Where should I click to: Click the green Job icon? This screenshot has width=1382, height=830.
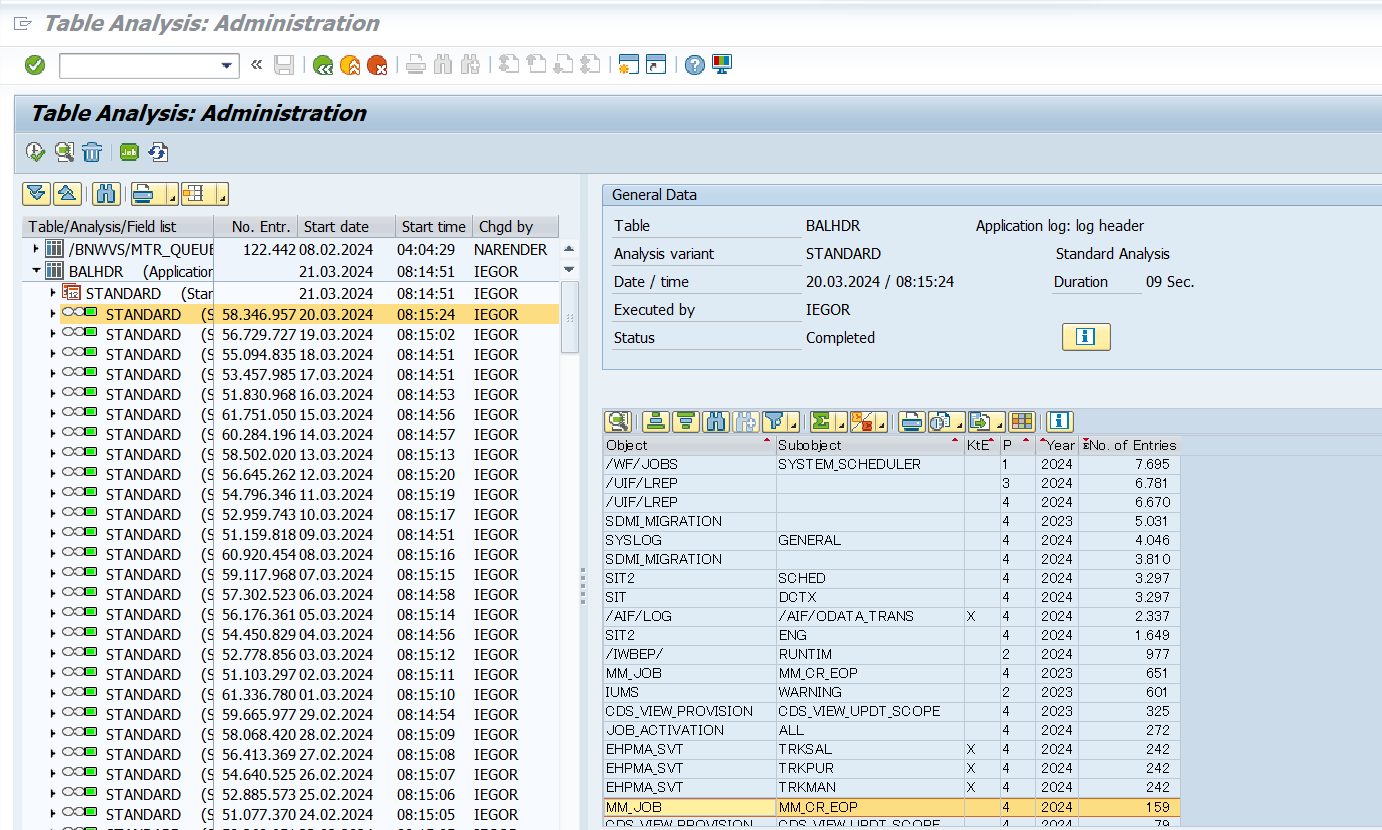click(x=129, y=152)
